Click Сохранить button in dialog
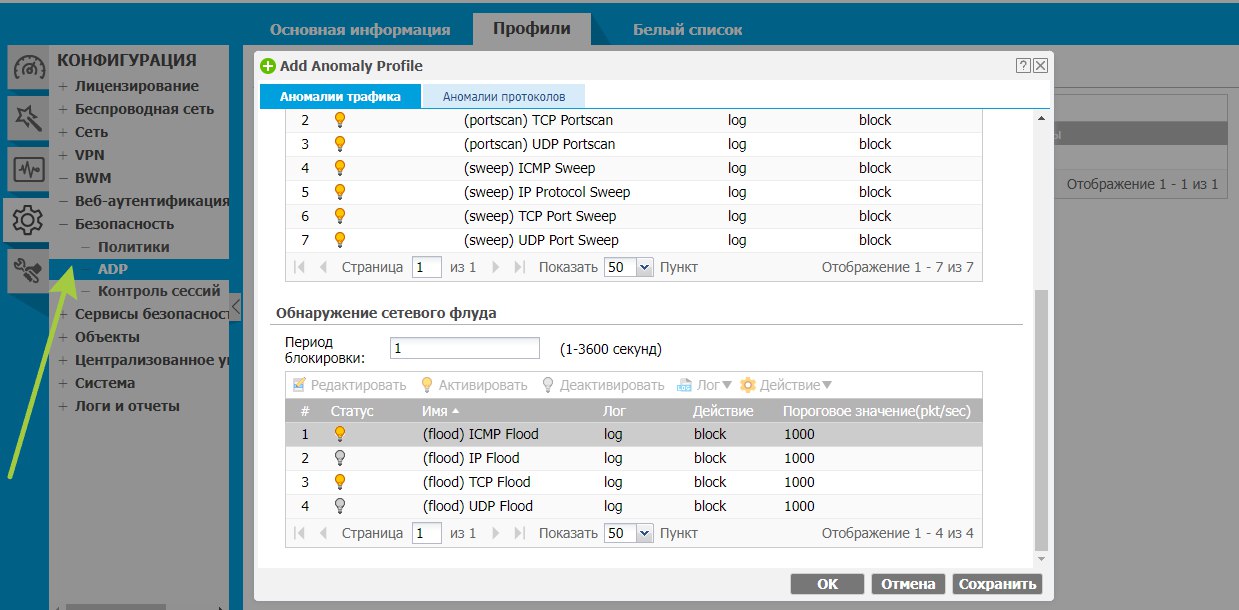The width and height of the screenshot is (1239, 610). pyautogui.click(x=997, y=584)
